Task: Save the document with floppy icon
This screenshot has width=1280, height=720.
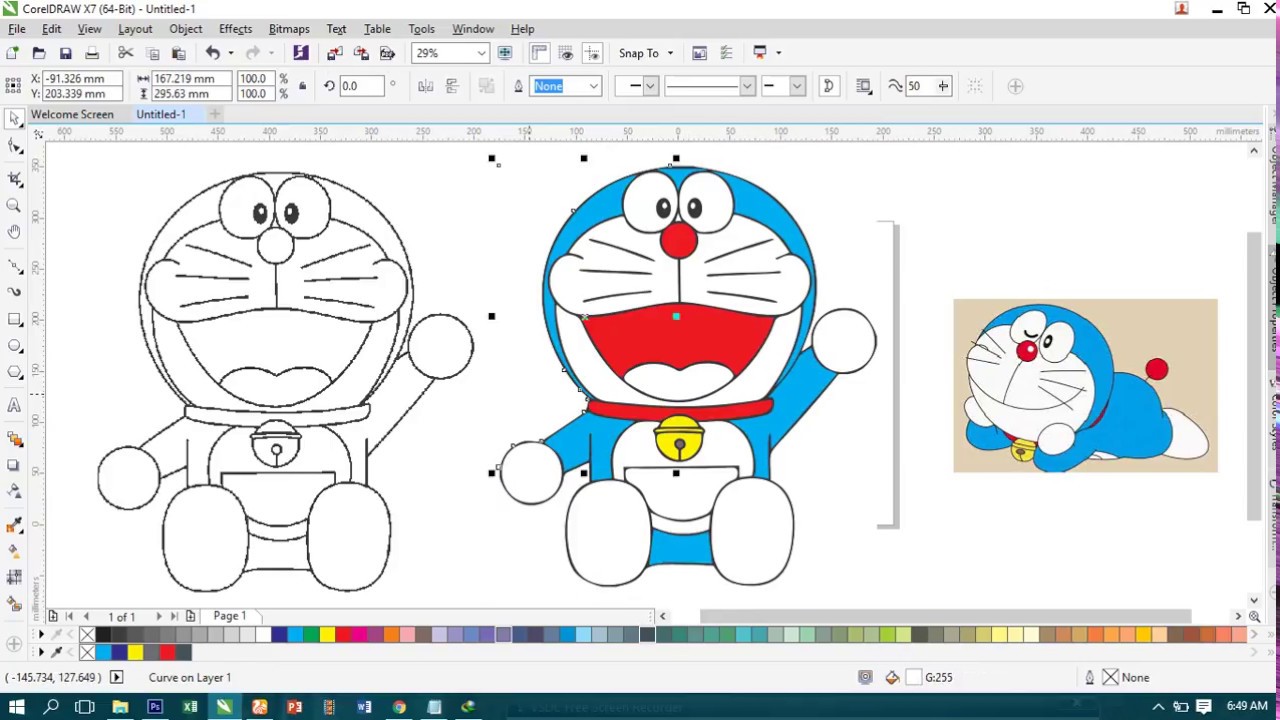Action: click(x=65, y=53)
